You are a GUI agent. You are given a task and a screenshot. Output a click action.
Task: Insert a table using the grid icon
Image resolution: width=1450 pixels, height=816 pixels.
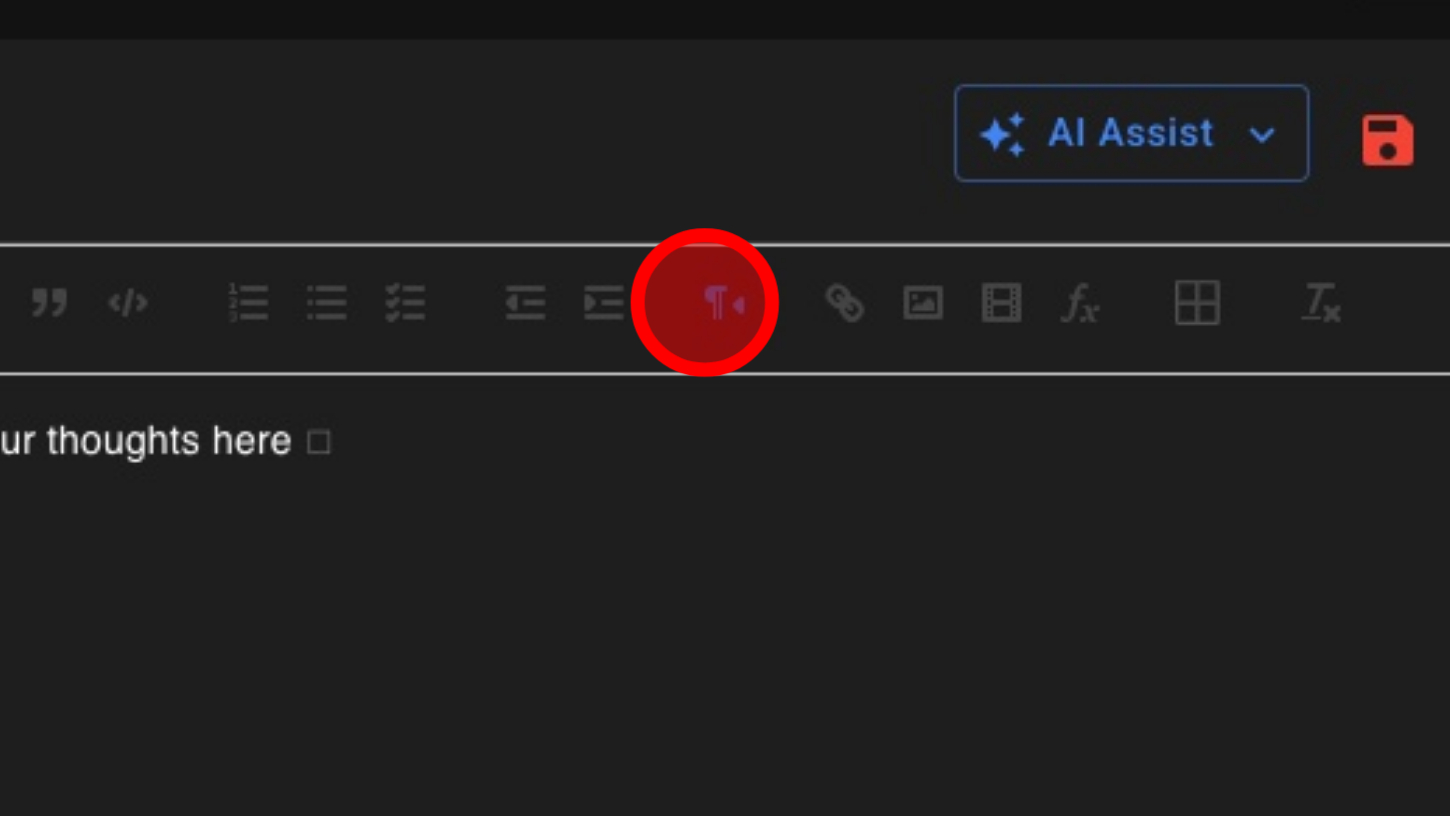coord(1197,302)
